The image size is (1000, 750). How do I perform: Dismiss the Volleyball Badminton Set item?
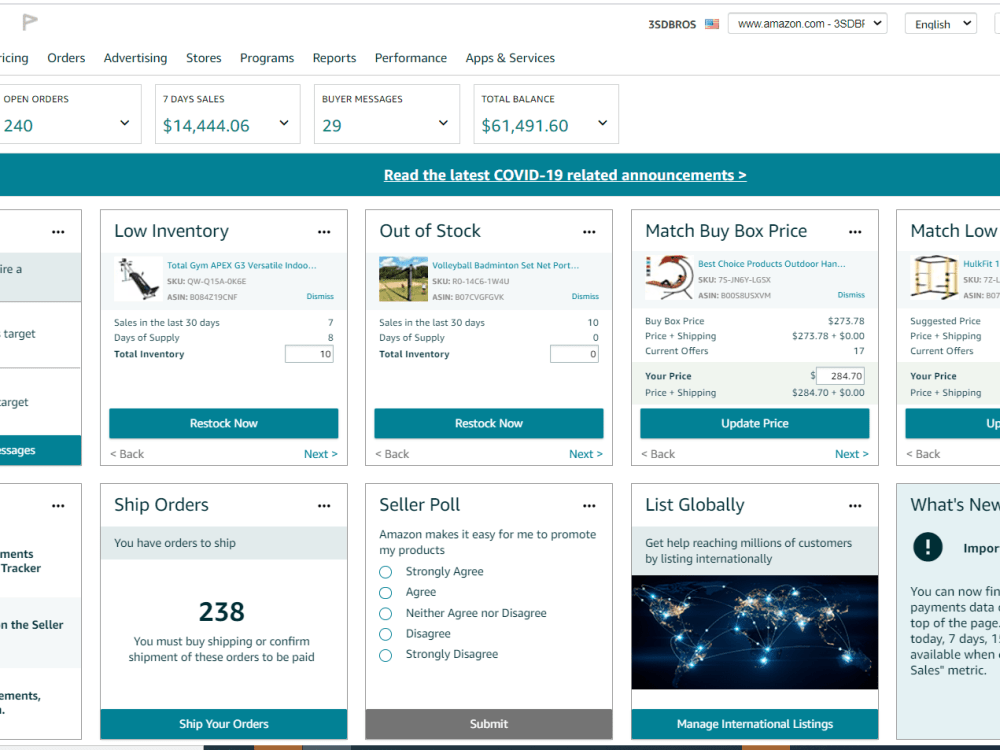pyautogui.click(x=585, y=297)
